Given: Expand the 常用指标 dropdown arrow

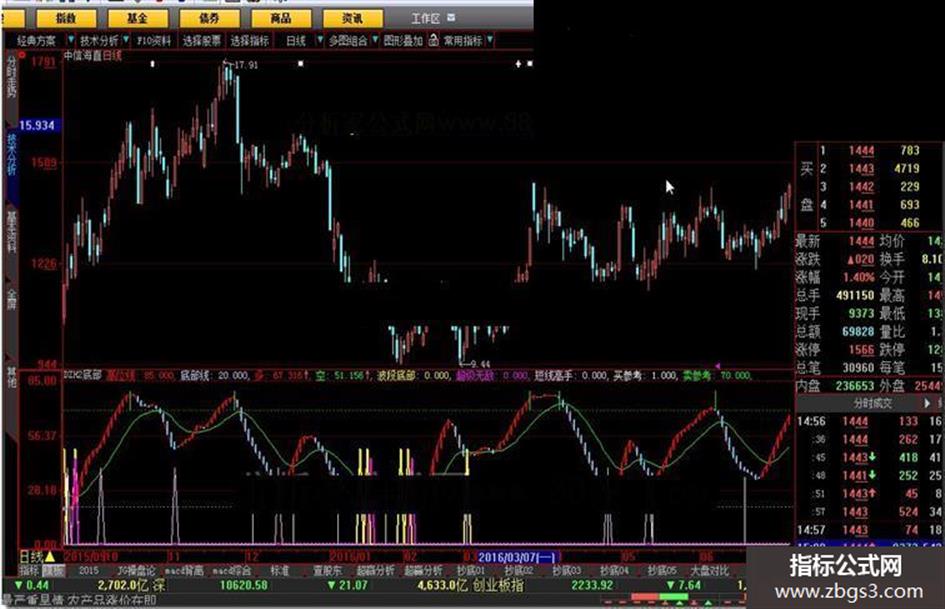Looking at the screenshot, I should pyautogui.click(x=490, y=40).
